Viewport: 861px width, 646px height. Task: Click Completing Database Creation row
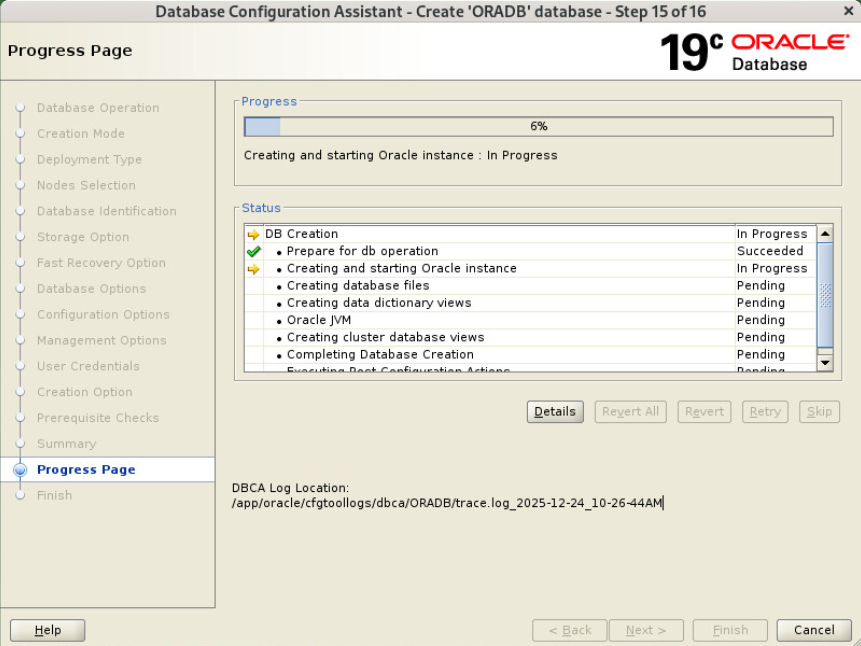pos(530,354)
